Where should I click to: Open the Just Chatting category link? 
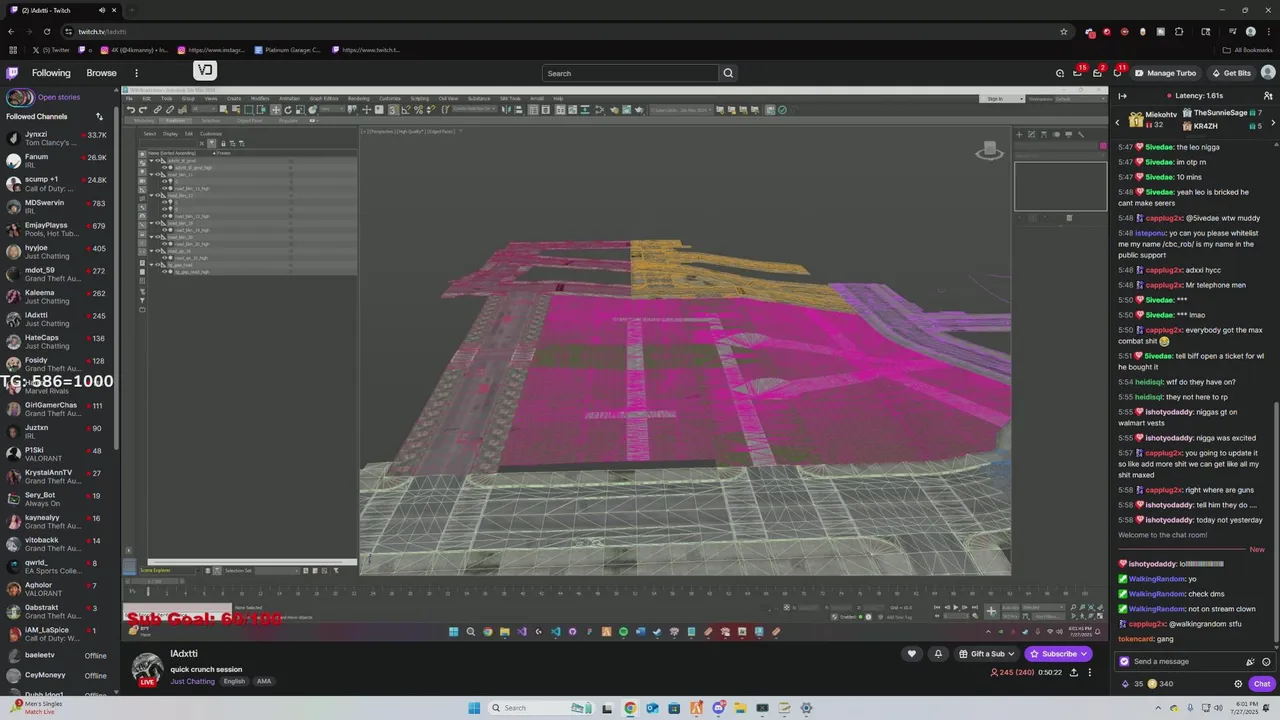point(192,681)
